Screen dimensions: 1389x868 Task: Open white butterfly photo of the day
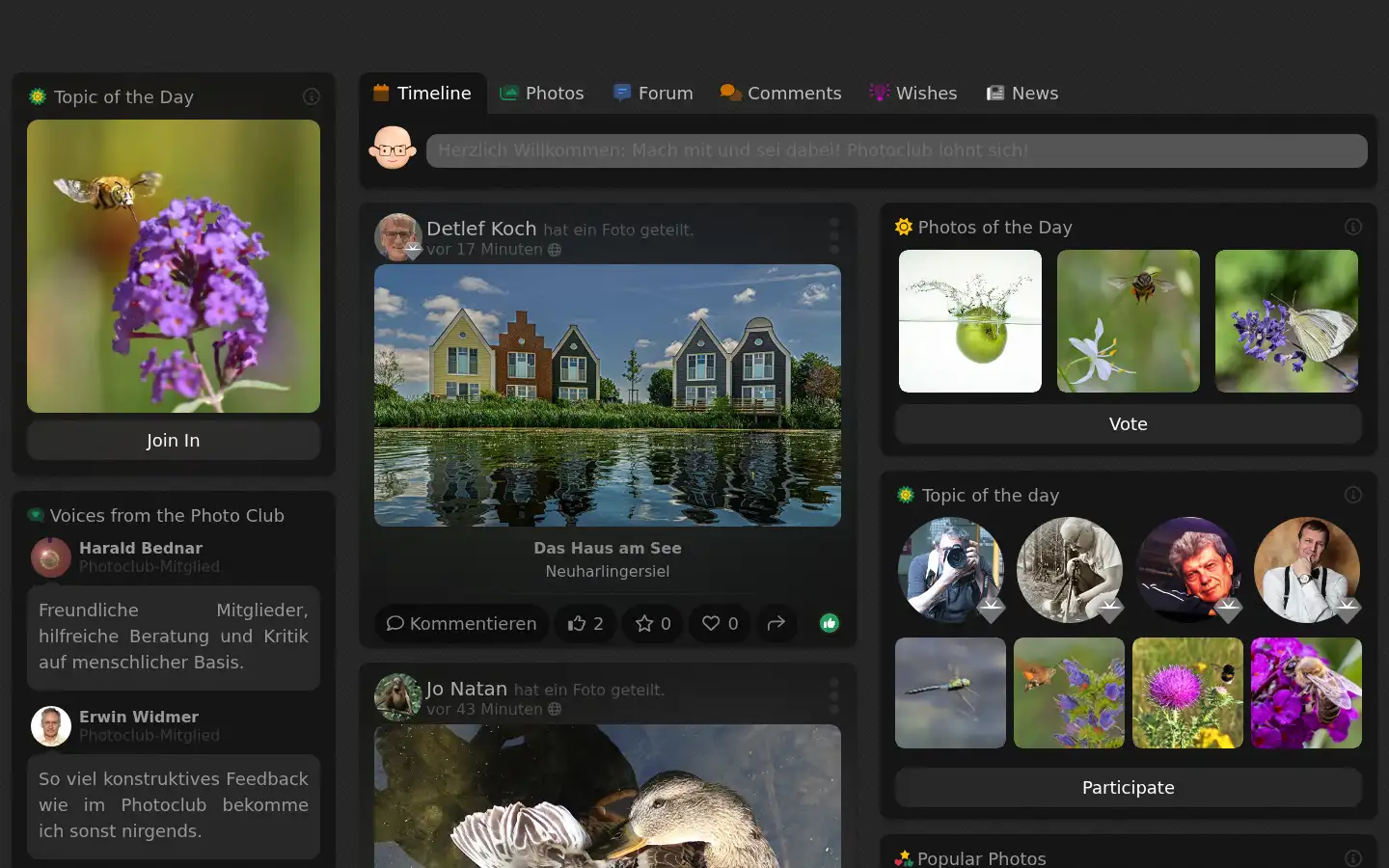coord(1287,321)
